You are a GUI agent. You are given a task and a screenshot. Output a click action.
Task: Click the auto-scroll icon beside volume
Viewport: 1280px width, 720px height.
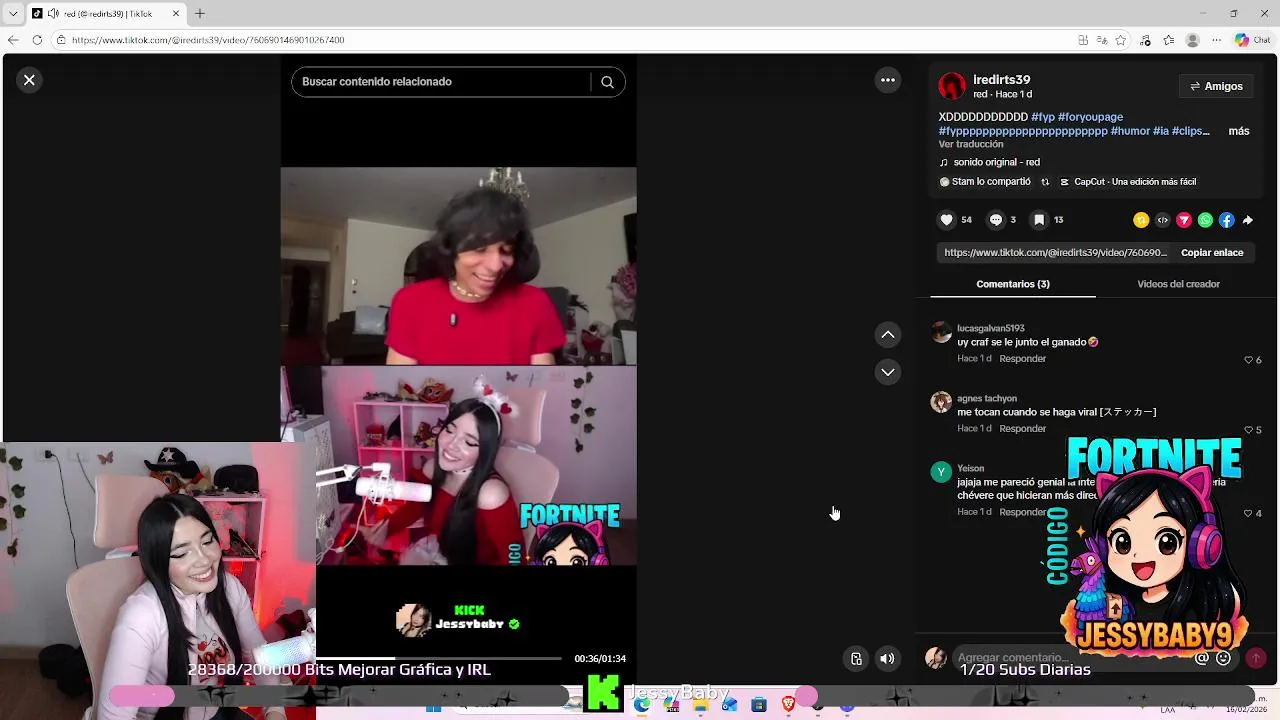point(856,658)
